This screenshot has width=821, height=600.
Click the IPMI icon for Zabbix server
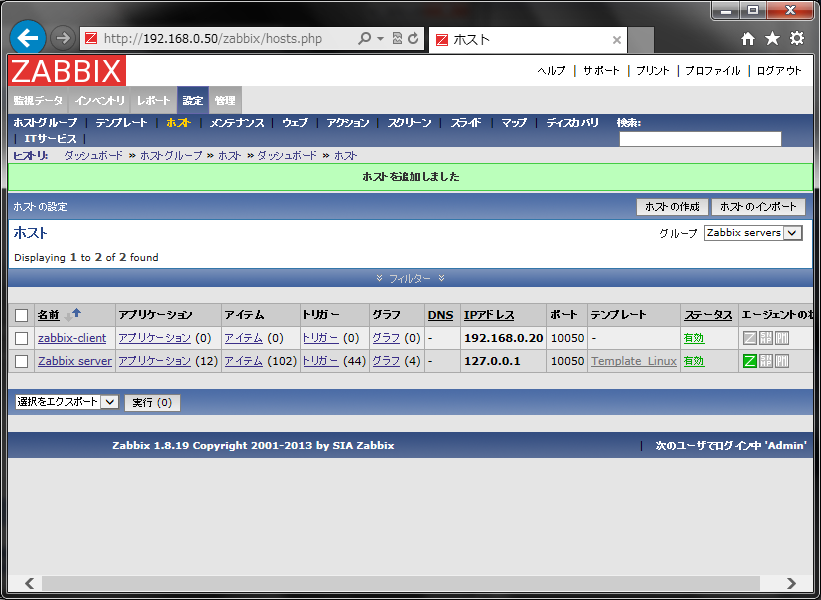click(782, 361)
